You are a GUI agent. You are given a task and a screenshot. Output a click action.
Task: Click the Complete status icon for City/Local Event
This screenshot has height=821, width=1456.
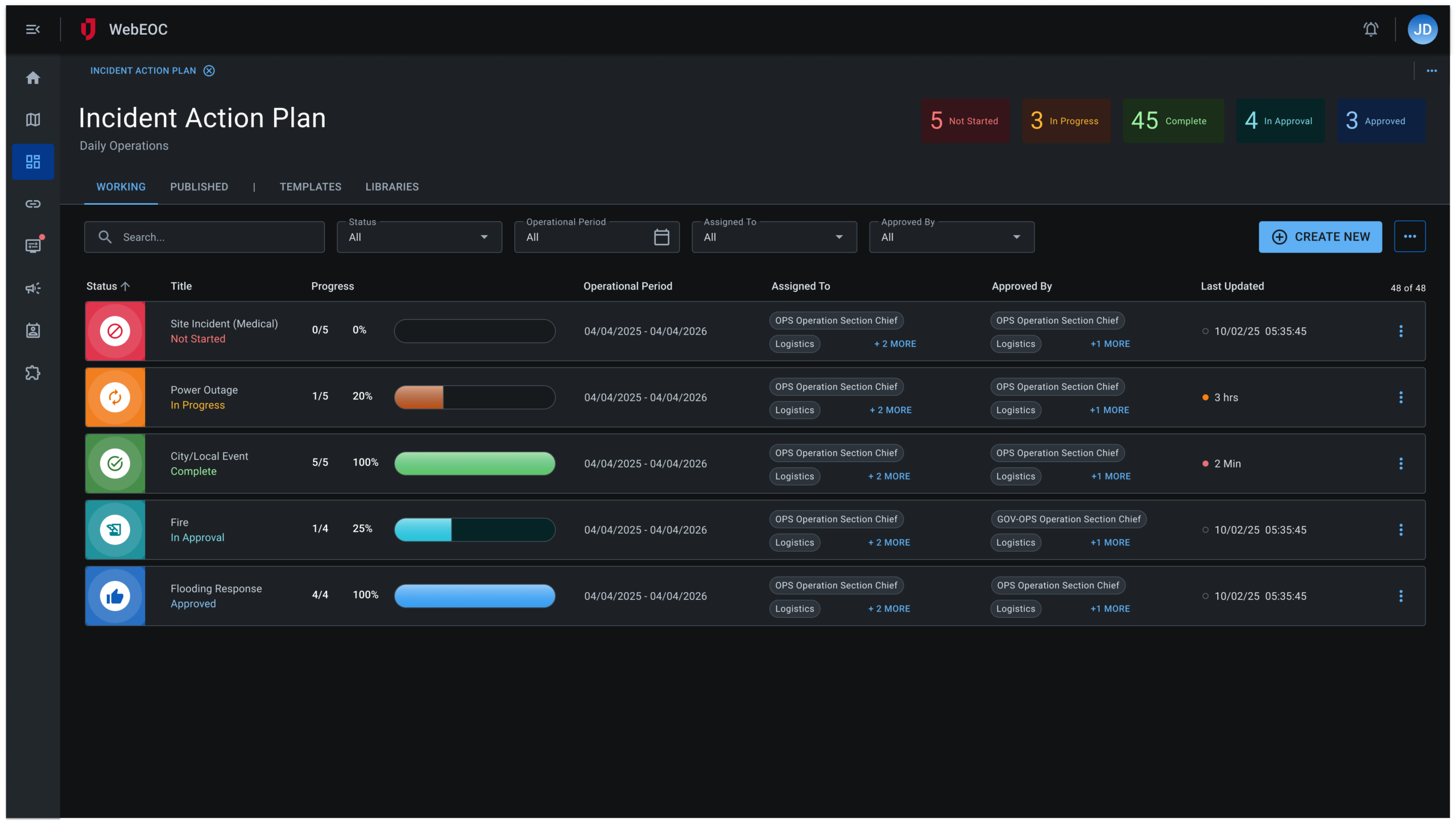coord(115,464)
